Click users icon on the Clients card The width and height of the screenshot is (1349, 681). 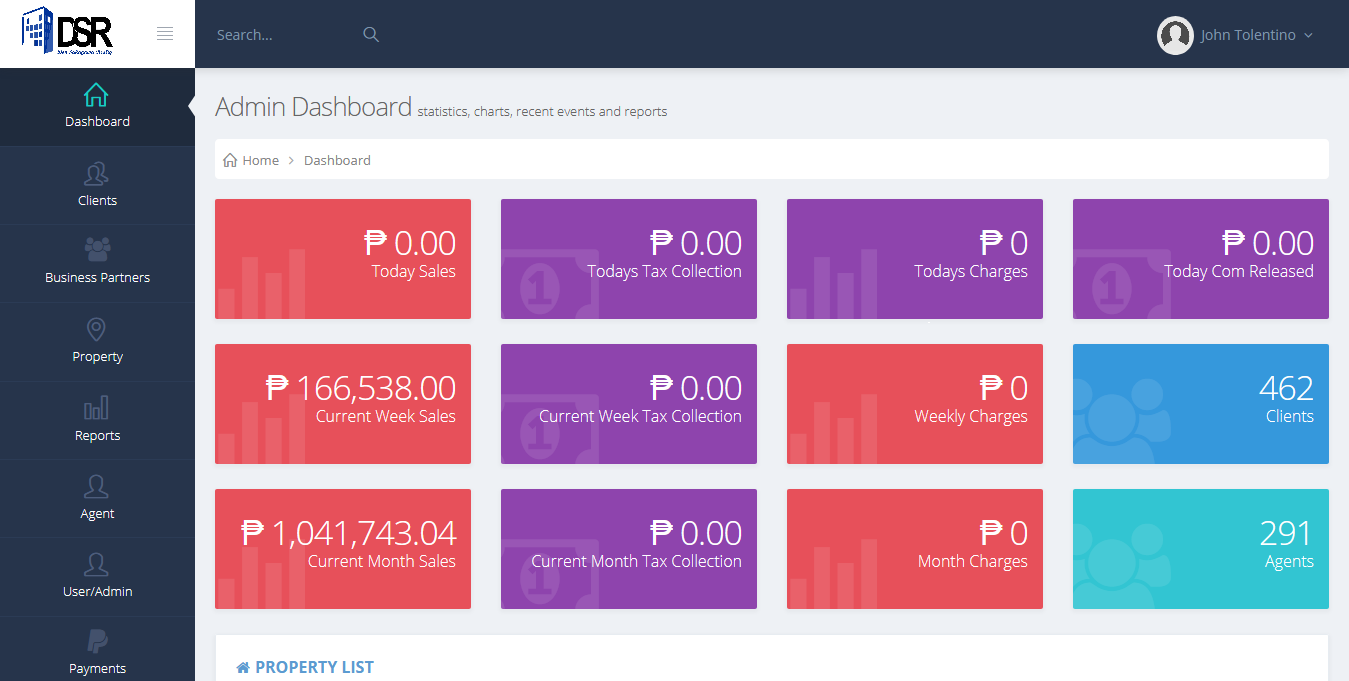click(1123, 423)
